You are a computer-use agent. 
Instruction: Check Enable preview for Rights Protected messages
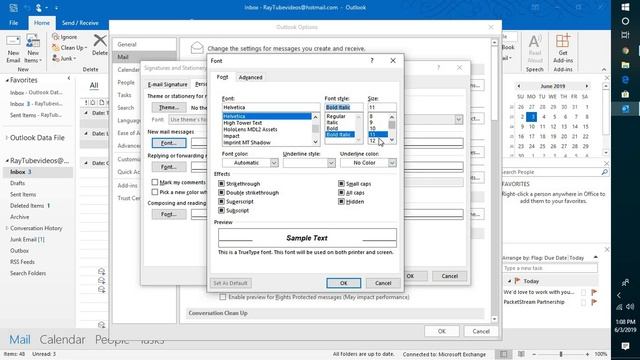[222, 297]
